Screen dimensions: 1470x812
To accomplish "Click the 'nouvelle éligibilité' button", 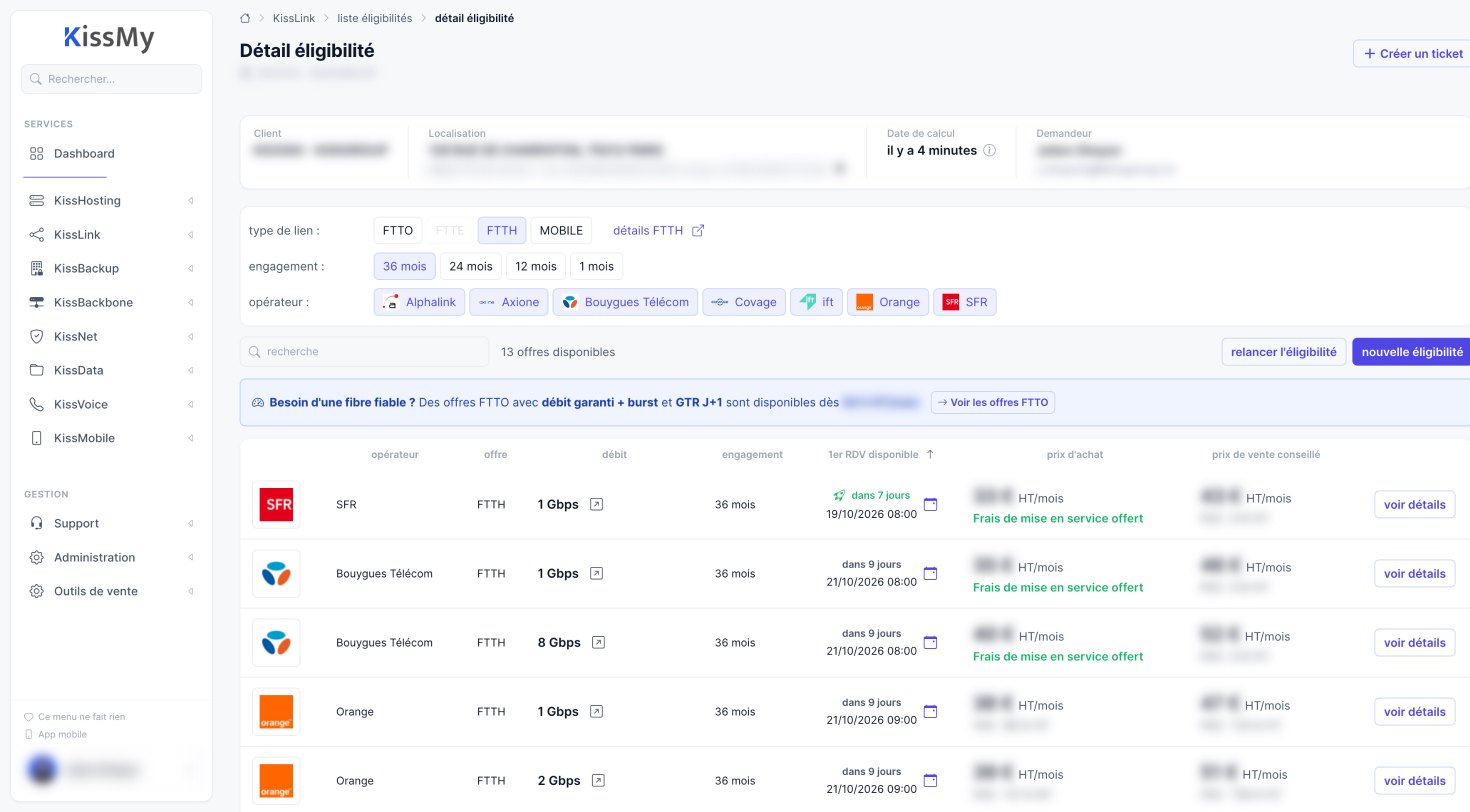I will point(1412,352).
